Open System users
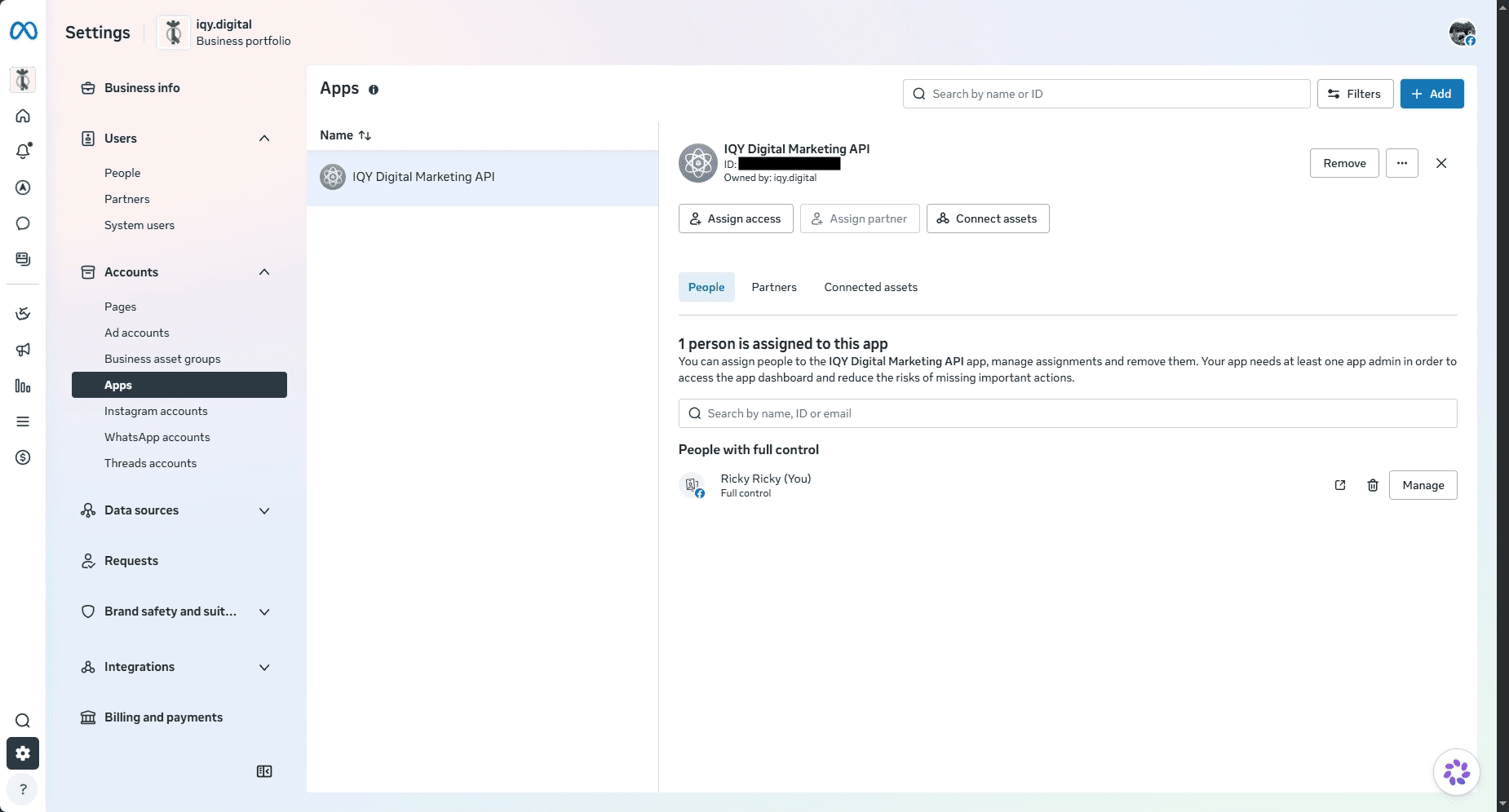The width and height of the screenshot is (1509, 812). coord(139,225)
